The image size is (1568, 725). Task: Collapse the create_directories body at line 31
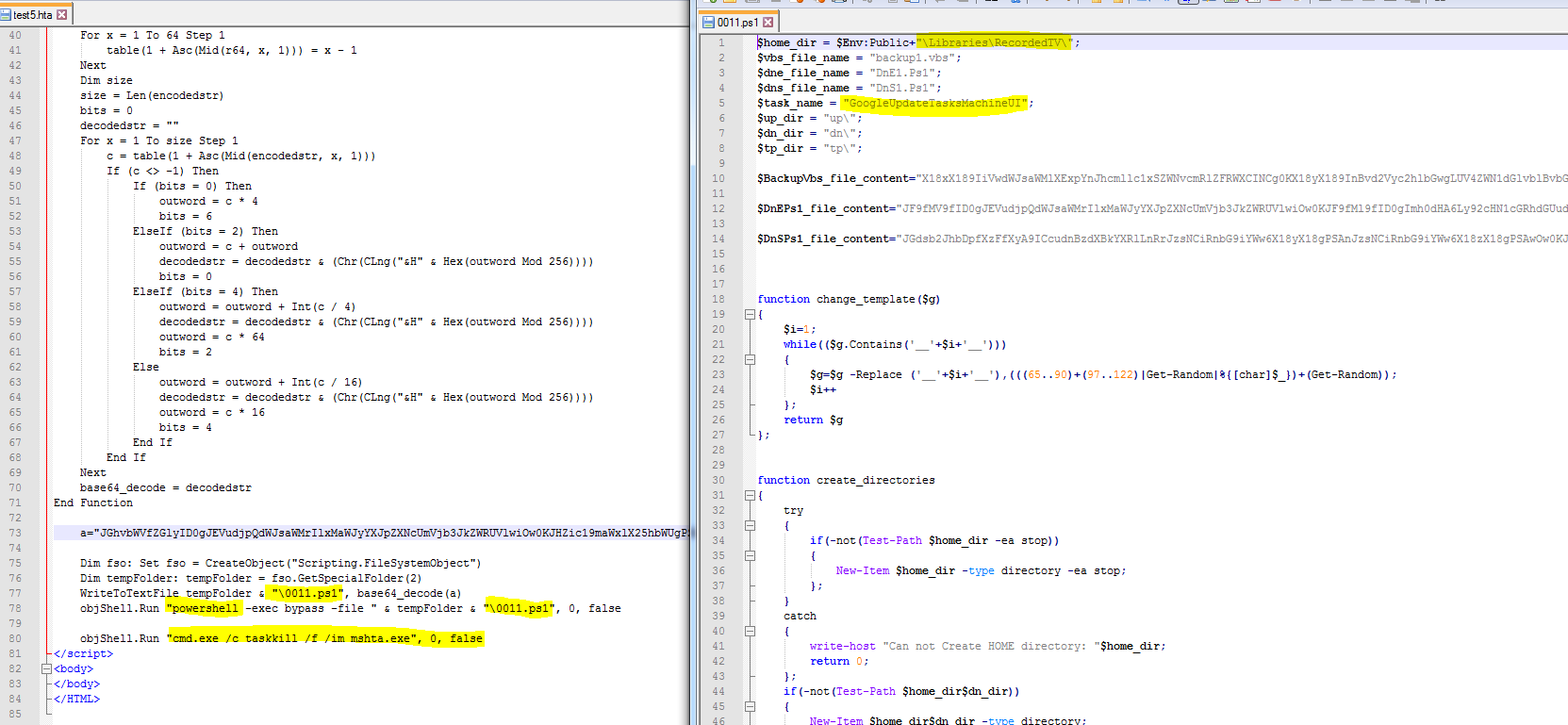[x=750, y=495]
